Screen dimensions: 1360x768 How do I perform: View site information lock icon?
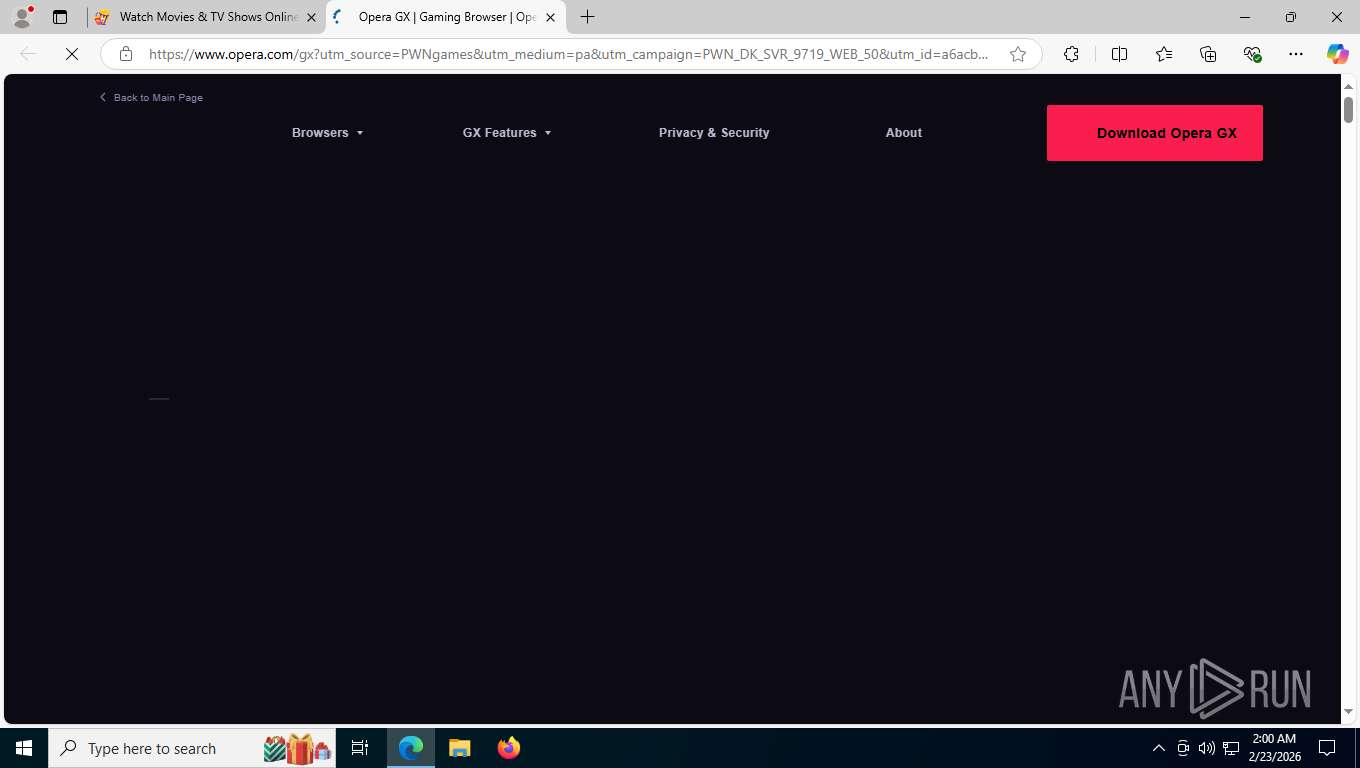125,54
